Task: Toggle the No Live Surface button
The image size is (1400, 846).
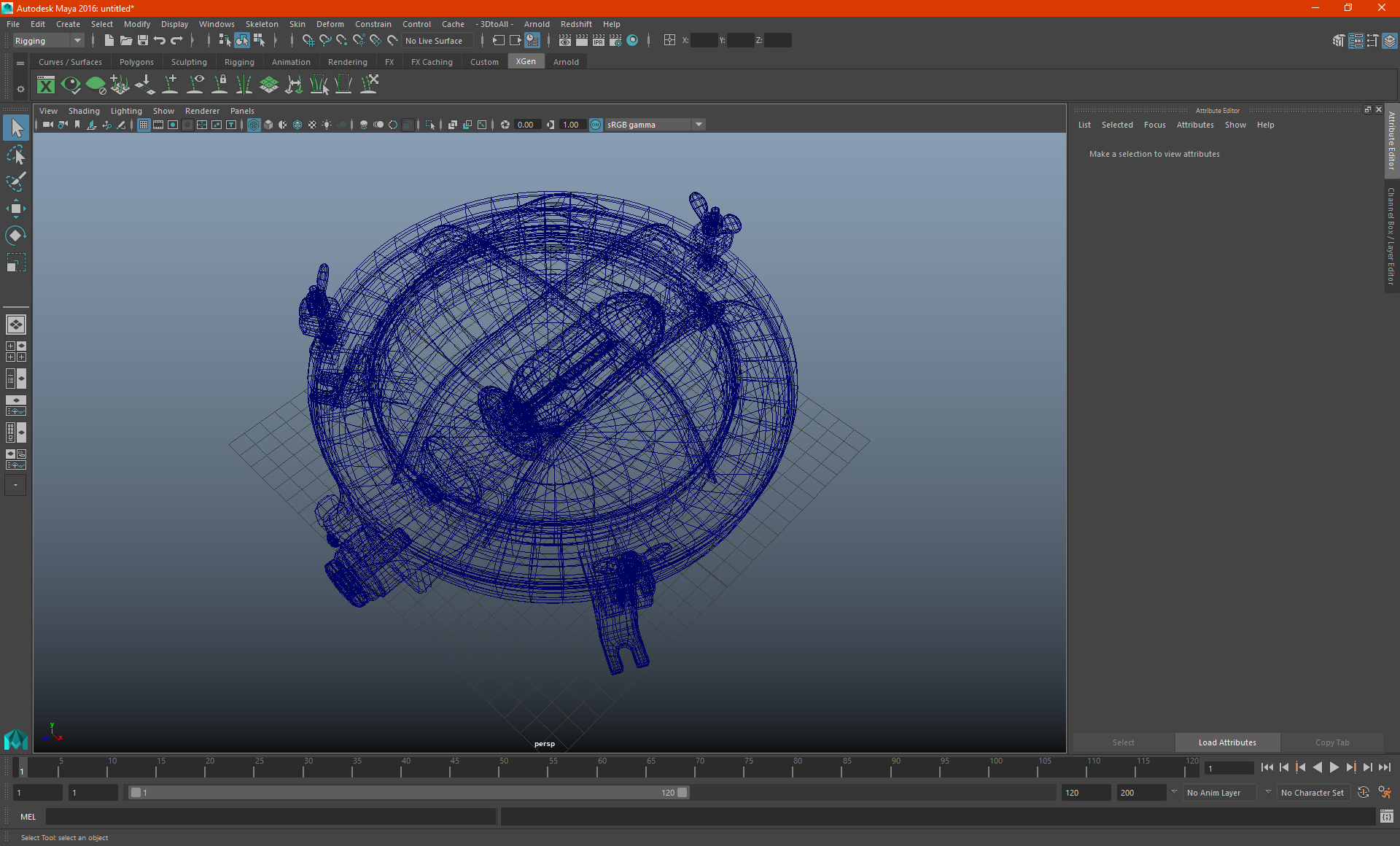Action: [432, 41]
